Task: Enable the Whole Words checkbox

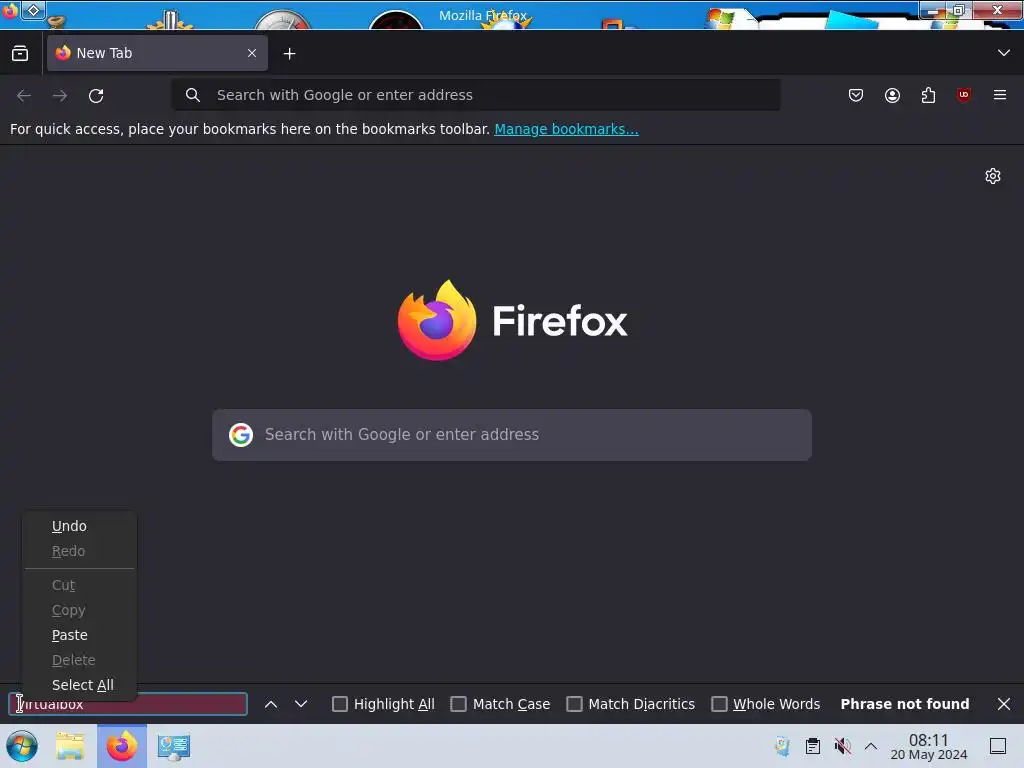Action: pyautogui.click(x=719, y=704)
